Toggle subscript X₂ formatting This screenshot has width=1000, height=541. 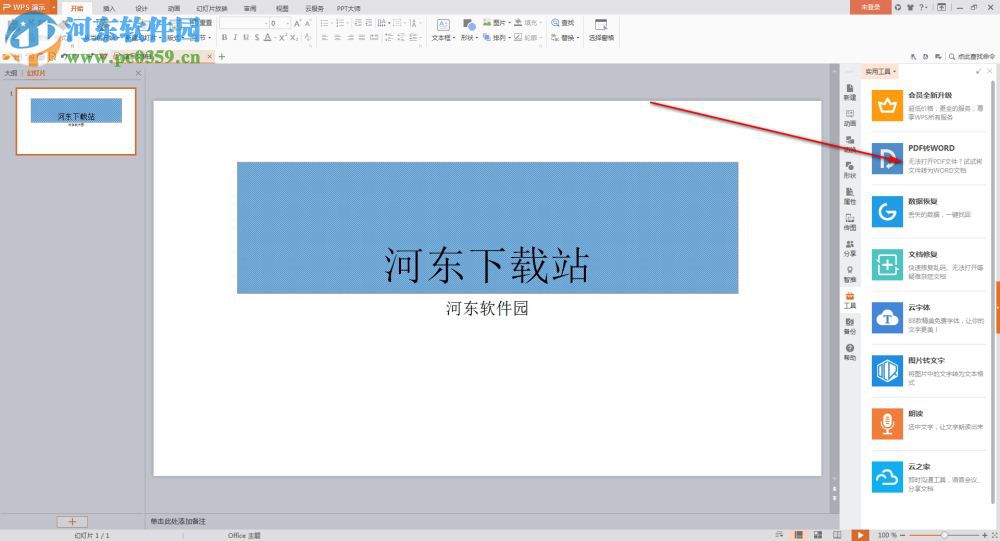coord(294,38)
